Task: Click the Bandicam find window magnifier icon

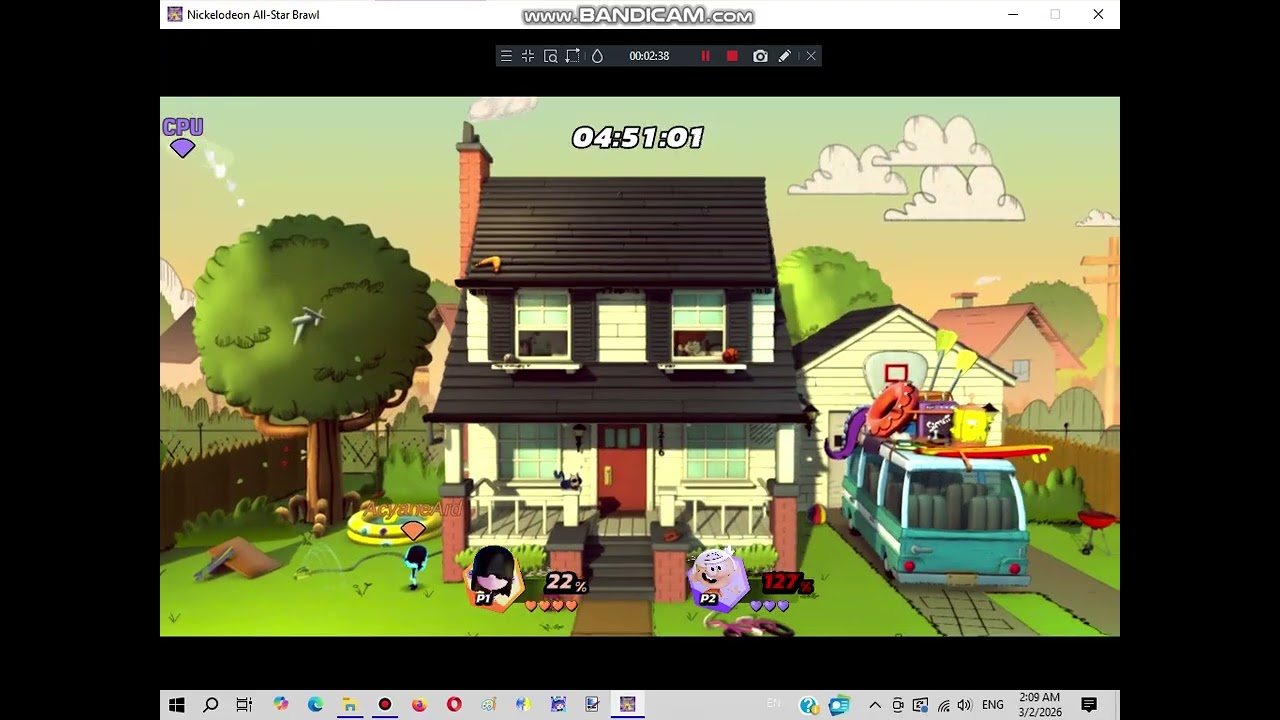Action: [x=550, y=56]
